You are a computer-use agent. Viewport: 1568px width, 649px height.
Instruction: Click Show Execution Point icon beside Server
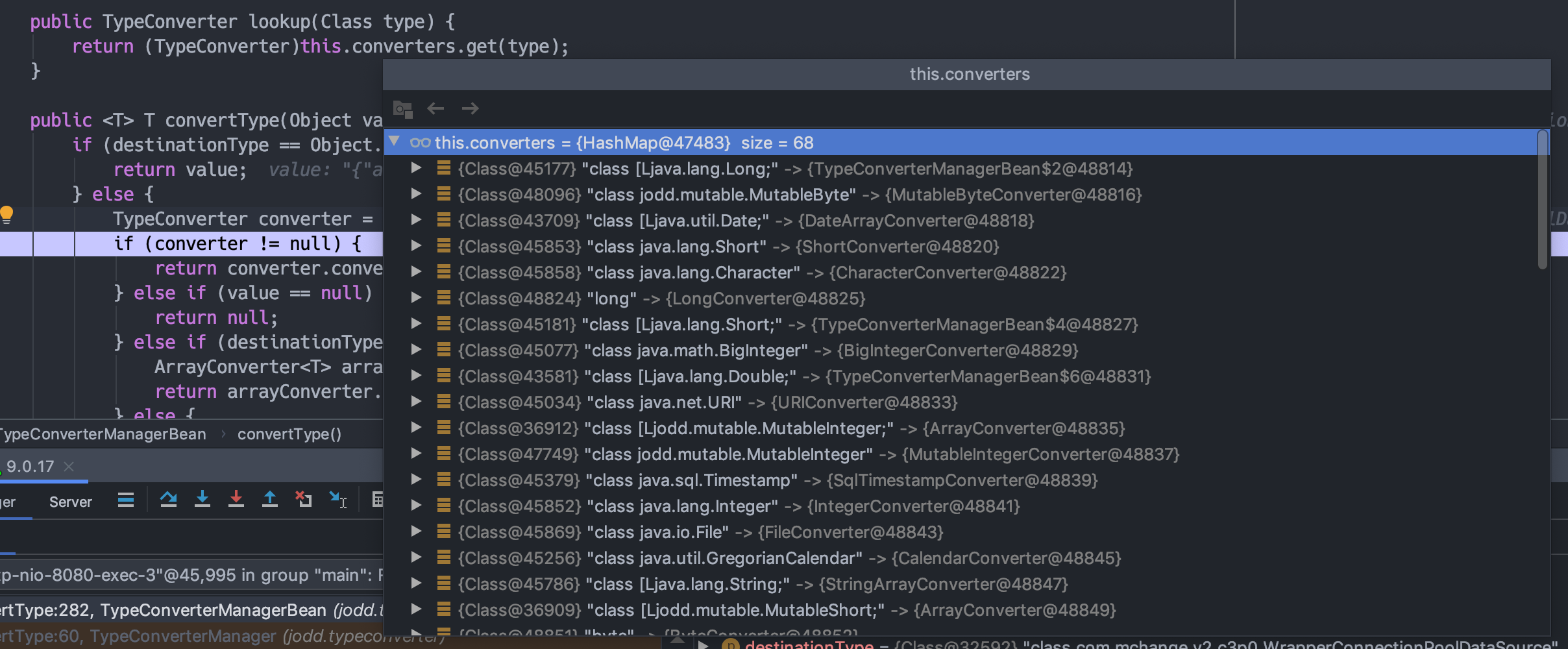click(x=126, y=500)
